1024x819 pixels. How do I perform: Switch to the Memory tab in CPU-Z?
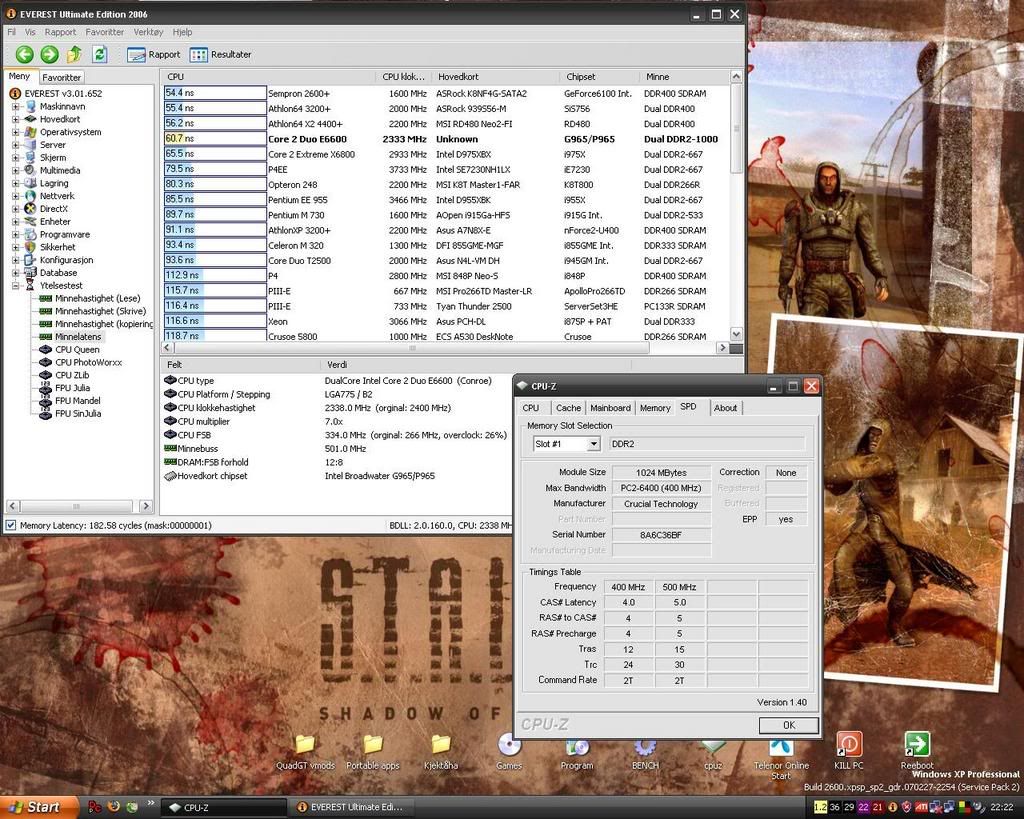[x=655, y=408]
